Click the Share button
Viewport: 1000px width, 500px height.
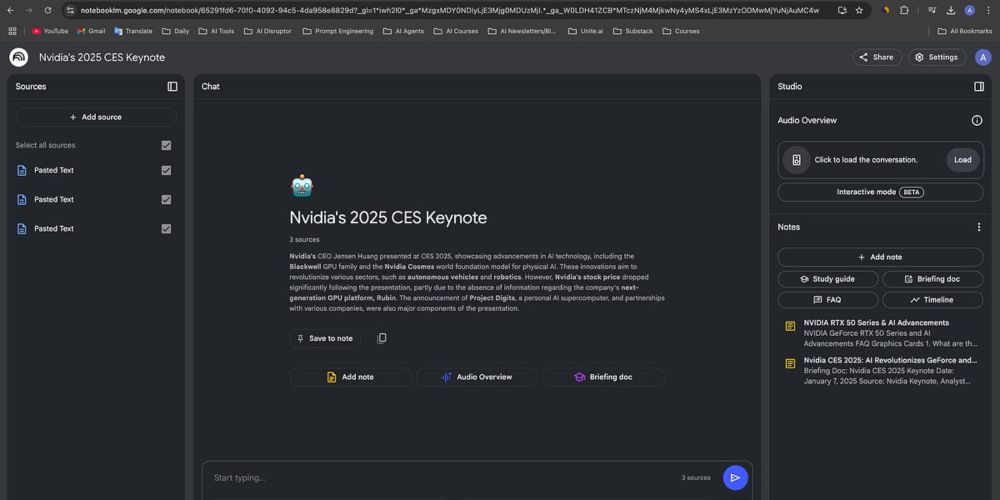[x=877, y=57]
